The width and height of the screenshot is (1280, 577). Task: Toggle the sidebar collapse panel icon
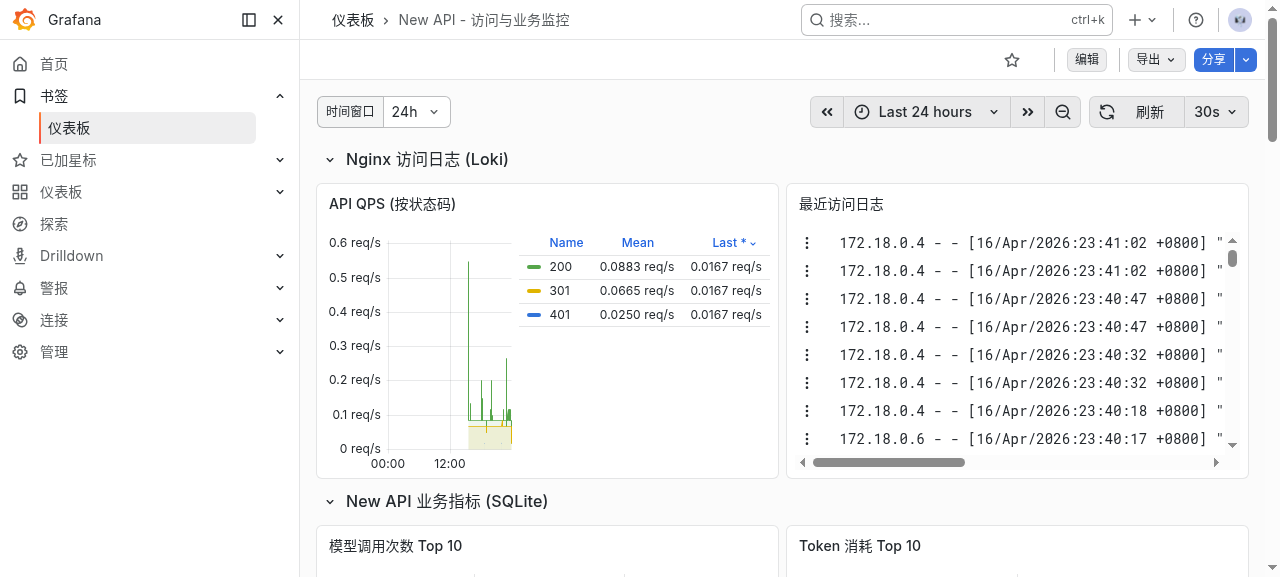tap(248, 19)
